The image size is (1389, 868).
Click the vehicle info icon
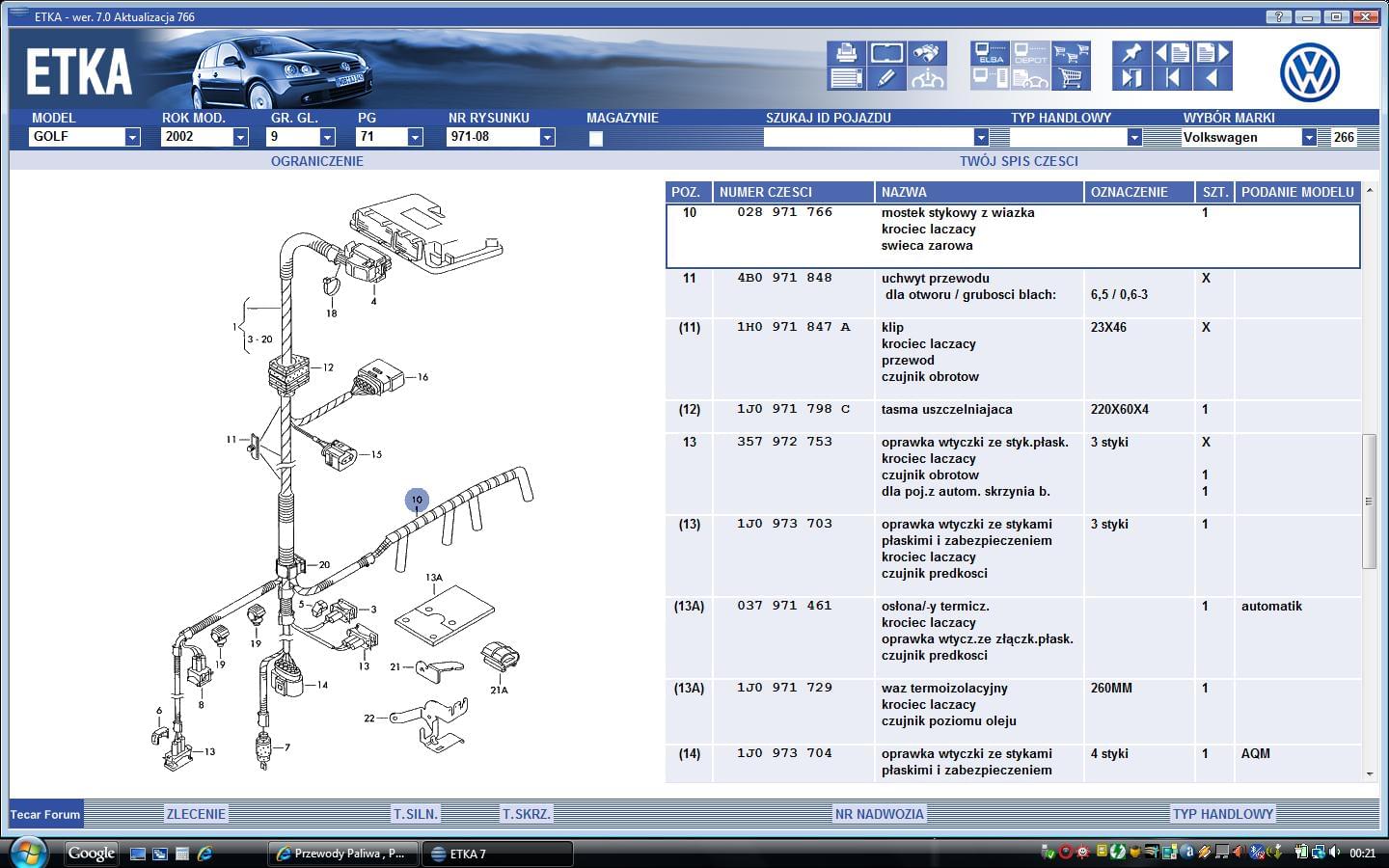coord(927,79)
